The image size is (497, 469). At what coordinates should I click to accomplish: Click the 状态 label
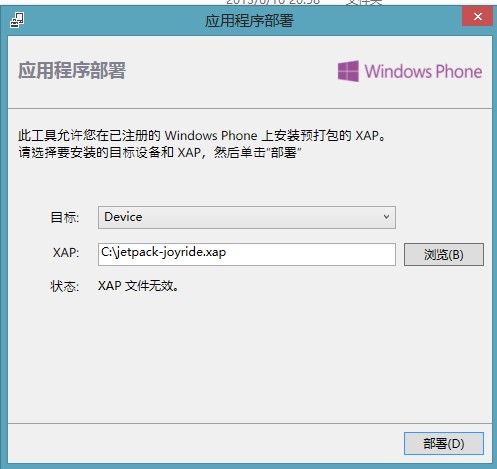(65, 286)
